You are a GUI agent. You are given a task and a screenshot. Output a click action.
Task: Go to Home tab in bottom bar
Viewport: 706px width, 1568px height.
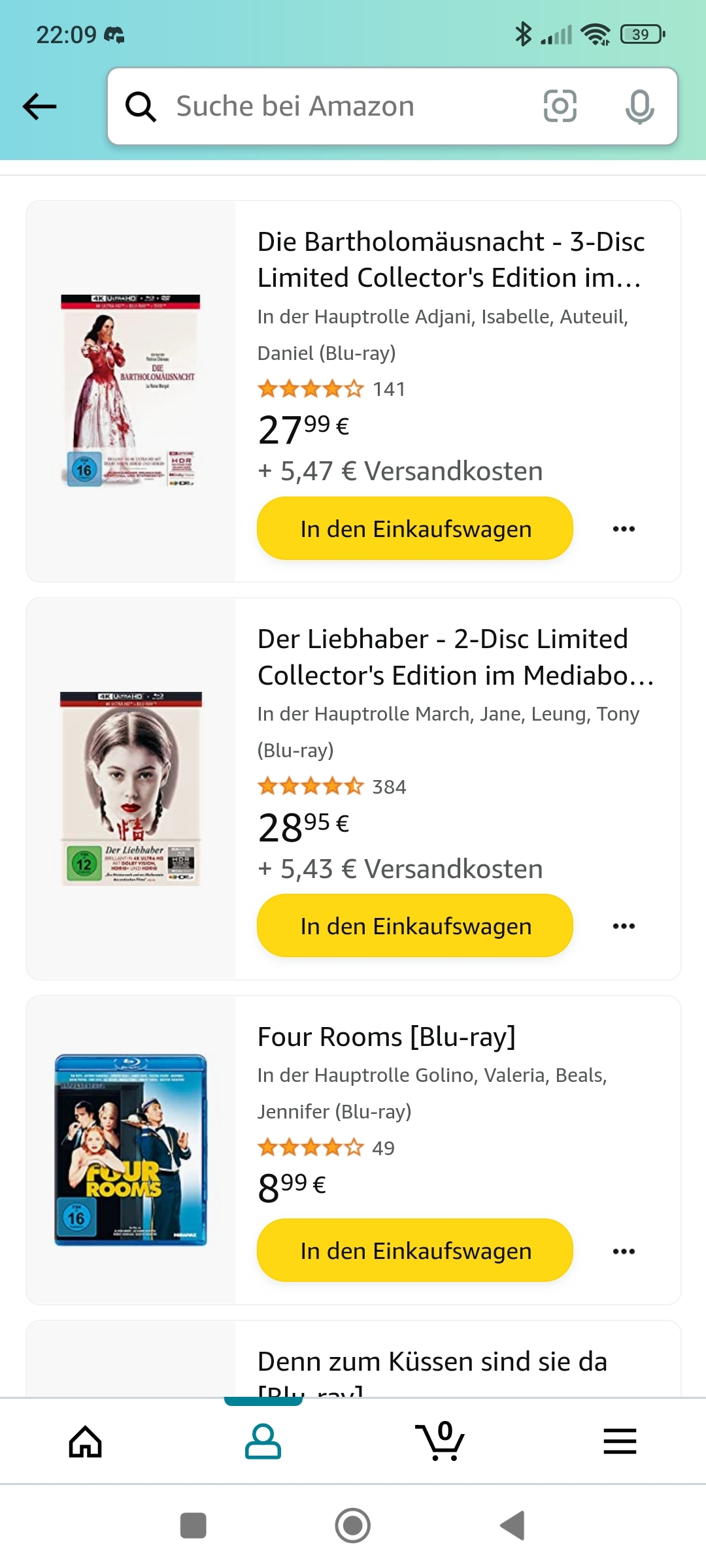coord(86,1441)
